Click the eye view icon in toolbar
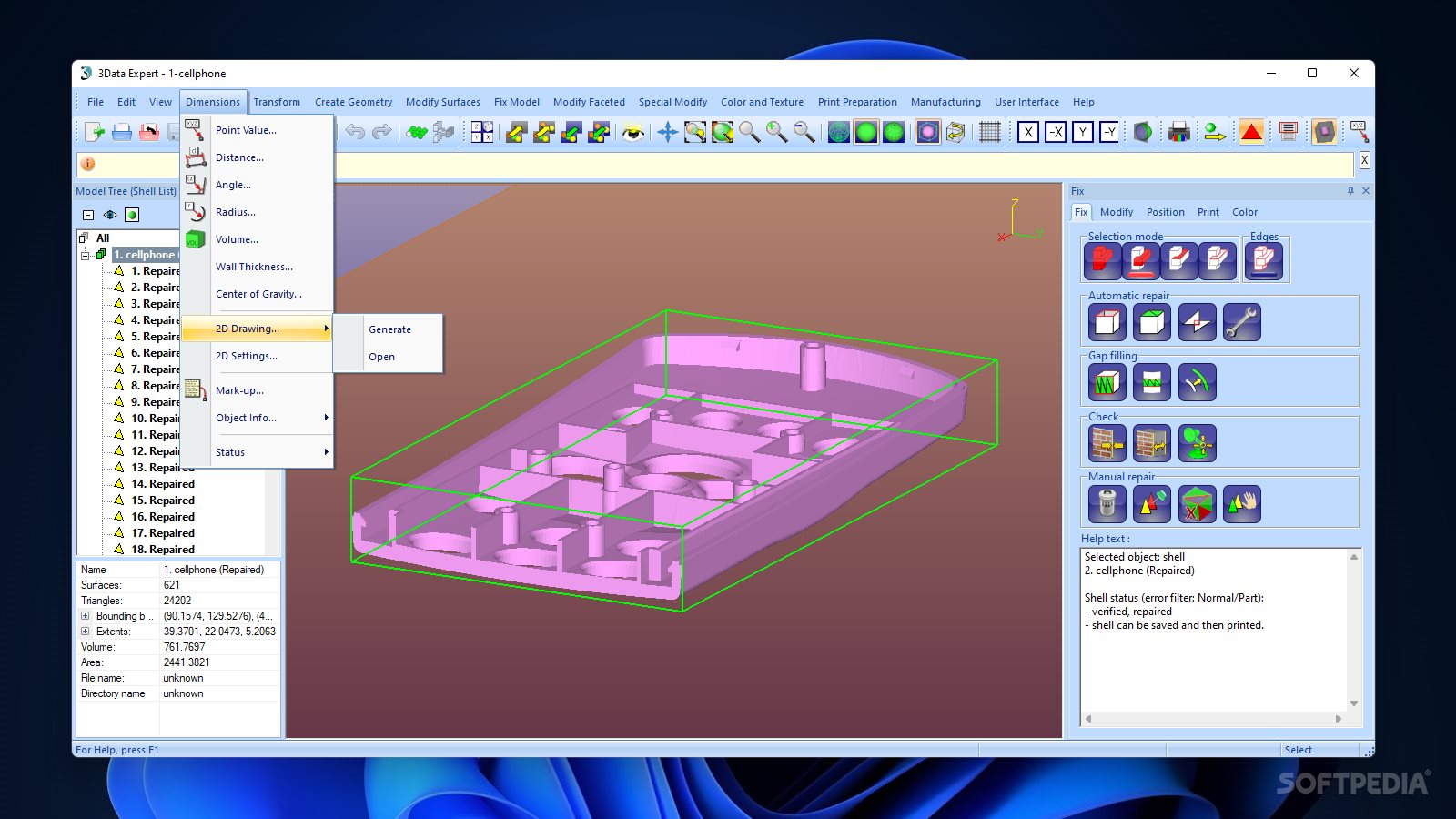This screenshot has width=1456, height=819. coord(633,132)
